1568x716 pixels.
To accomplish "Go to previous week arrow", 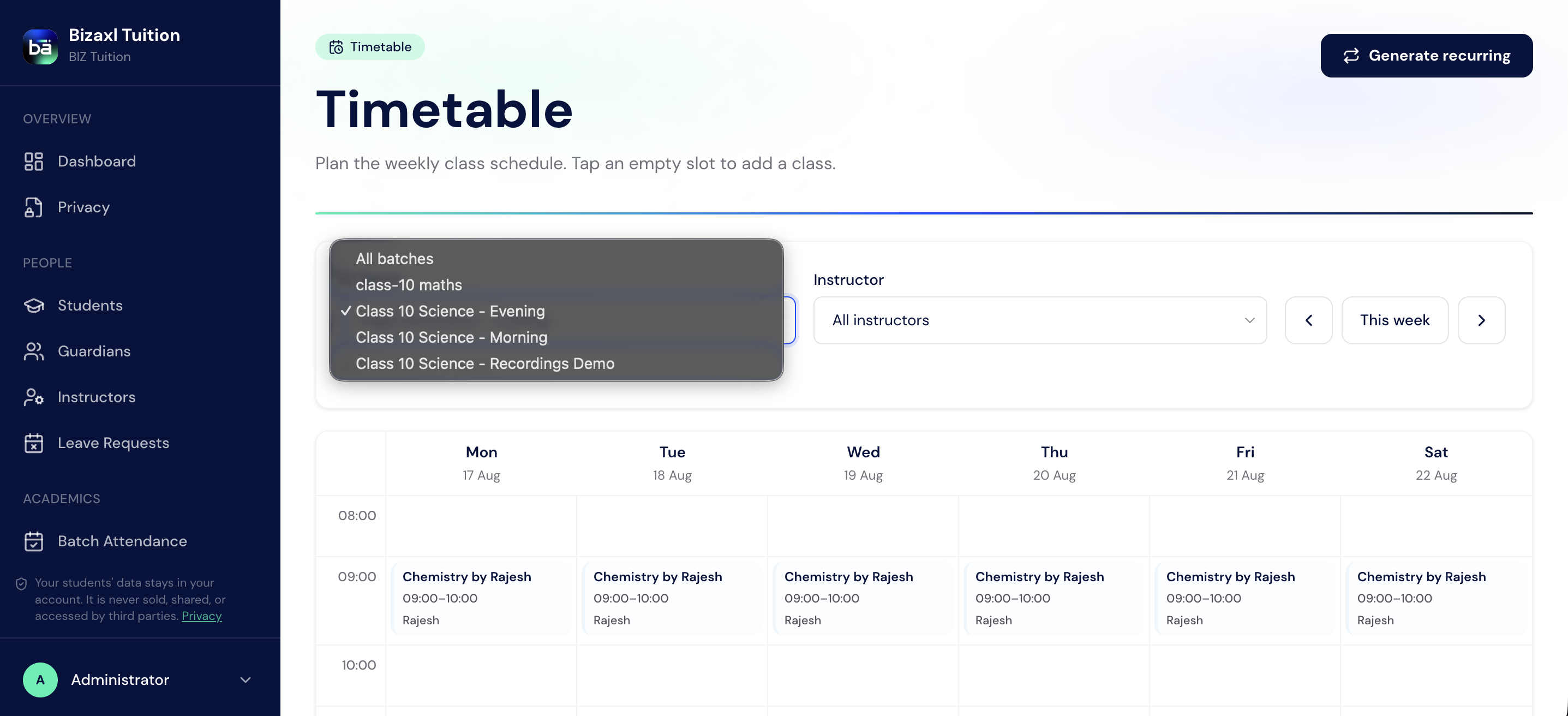I will tap(1309, 320).
